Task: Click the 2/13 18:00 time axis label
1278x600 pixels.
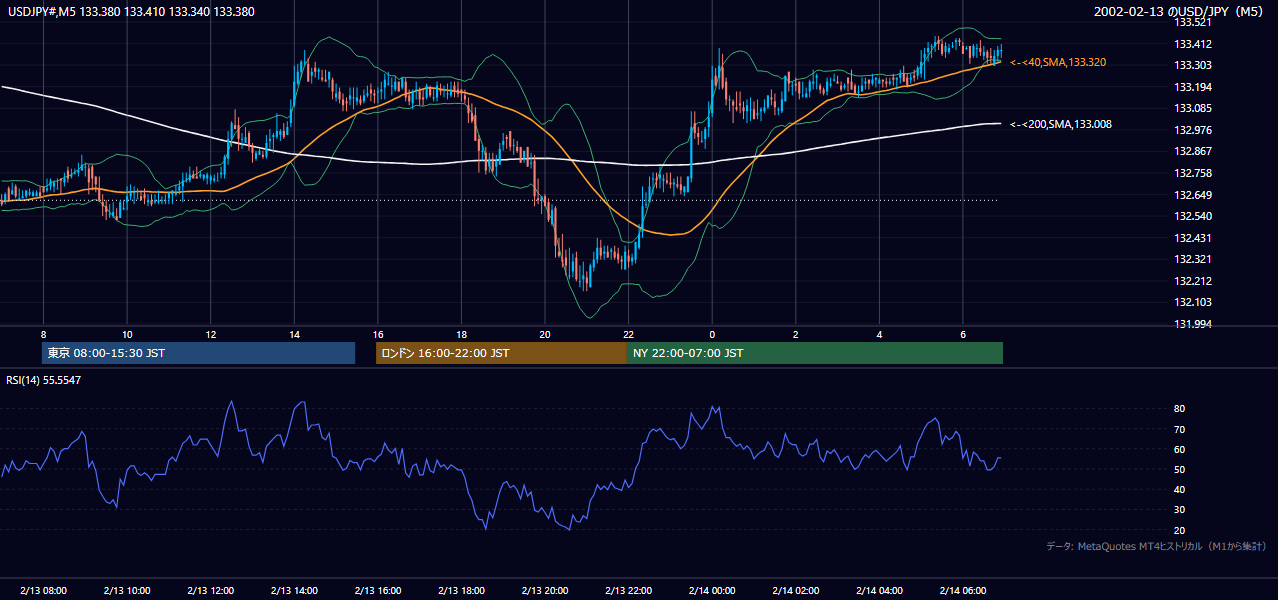Action: tap(461, 590)
